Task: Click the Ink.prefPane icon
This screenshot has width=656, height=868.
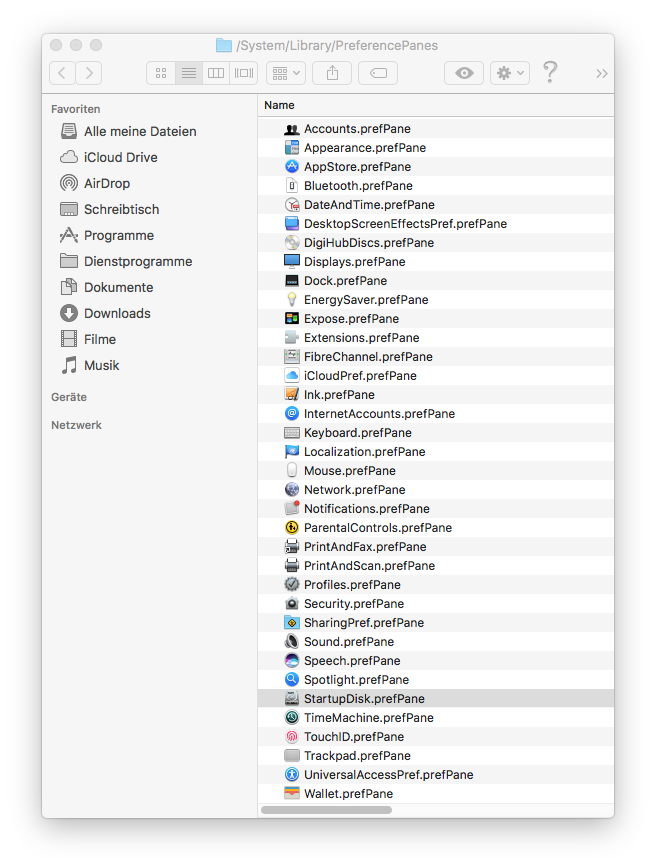Action: [292, 395]
